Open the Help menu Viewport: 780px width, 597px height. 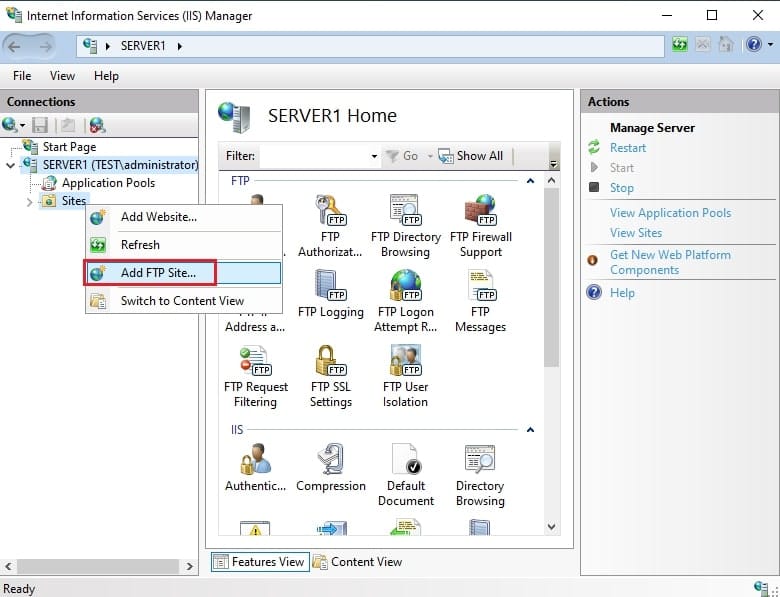coord(106,76)
